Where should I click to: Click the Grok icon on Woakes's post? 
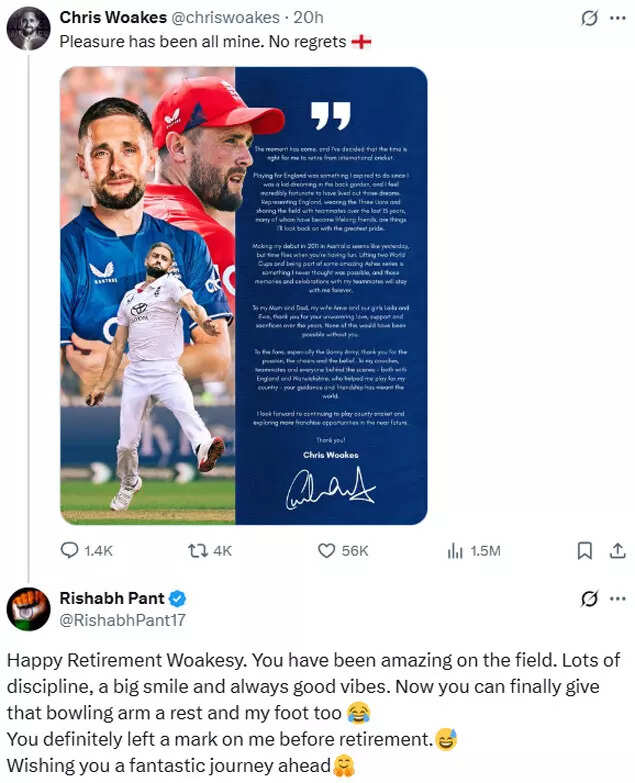click(590, 18)
